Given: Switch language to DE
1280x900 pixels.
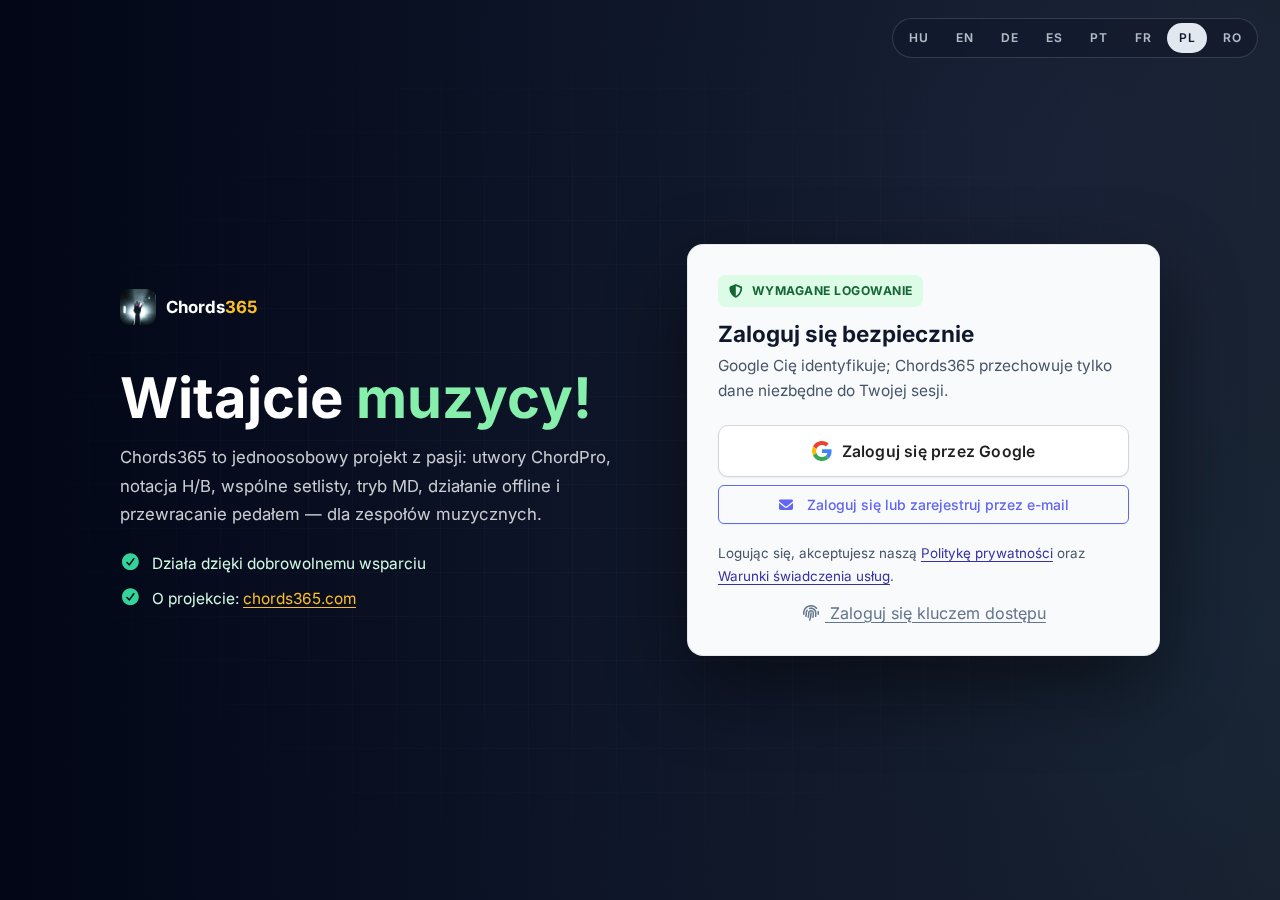Looking at the screenshot, I should coord(1009,38).
